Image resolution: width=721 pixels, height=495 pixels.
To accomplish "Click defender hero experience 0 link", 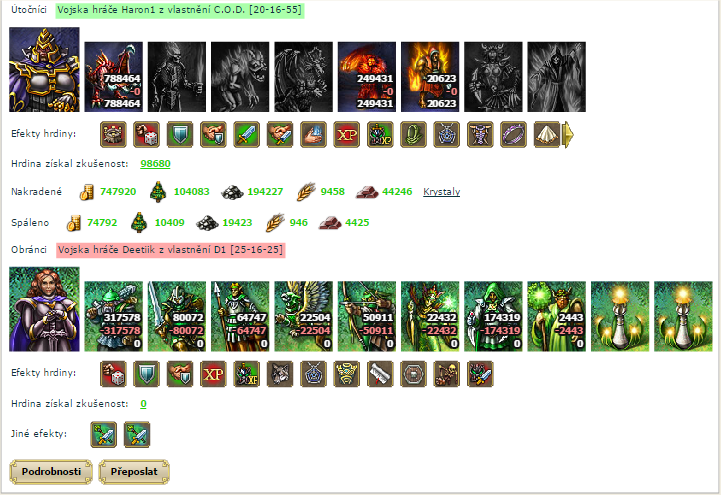I will click(143, 404).
